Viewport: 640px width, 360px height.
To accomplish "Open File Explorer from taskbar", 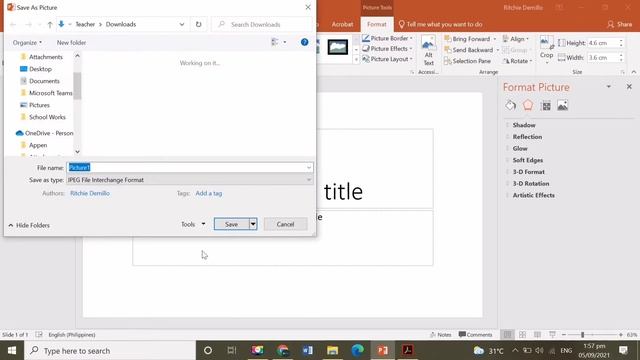I will pos(333,350).
